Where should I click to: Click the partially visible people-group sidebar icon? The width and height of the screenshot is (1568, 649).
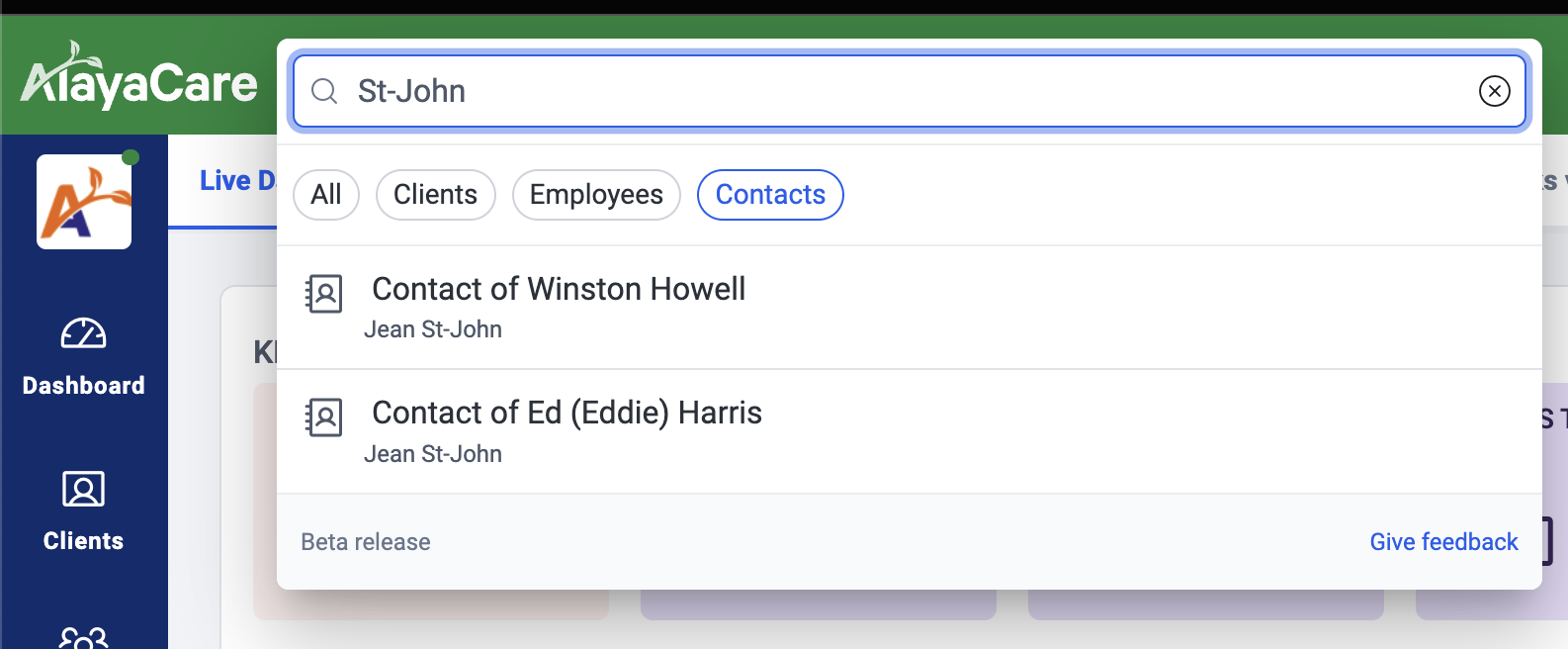point(84,638)
